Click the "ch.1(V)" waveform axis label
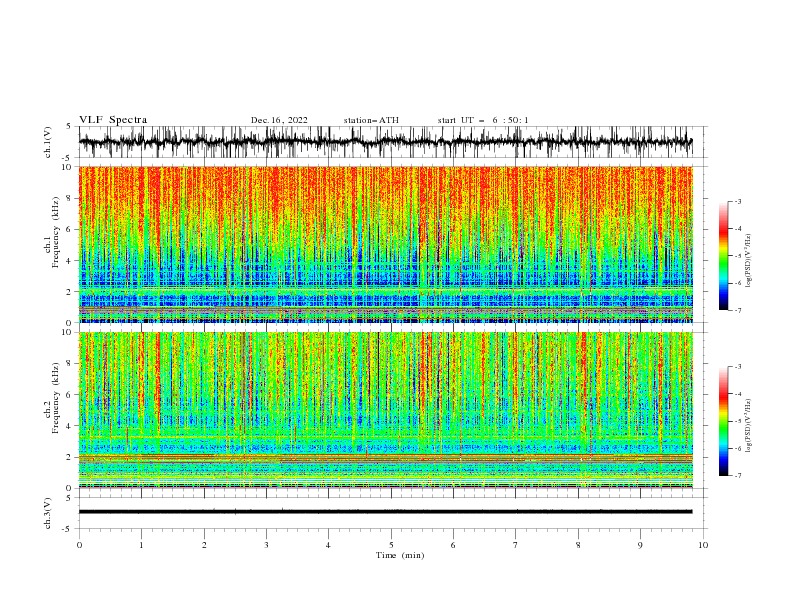The width and height of the screenshot is (792, 612). pyautogui.click(x=48, y=142)
